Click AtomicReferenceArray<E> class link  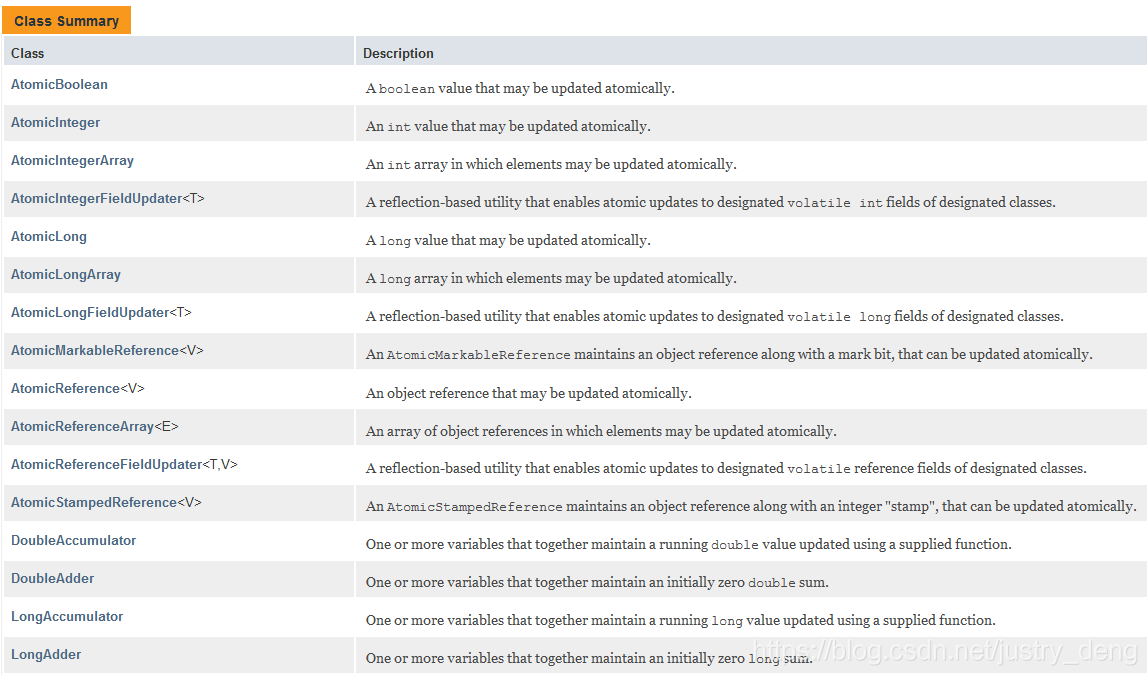tap(94, 427)
